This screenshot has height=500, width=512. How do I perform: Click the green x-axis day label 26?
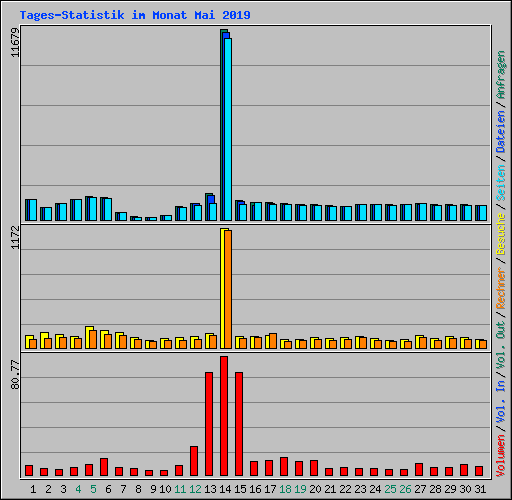click(x=405, y=489)
